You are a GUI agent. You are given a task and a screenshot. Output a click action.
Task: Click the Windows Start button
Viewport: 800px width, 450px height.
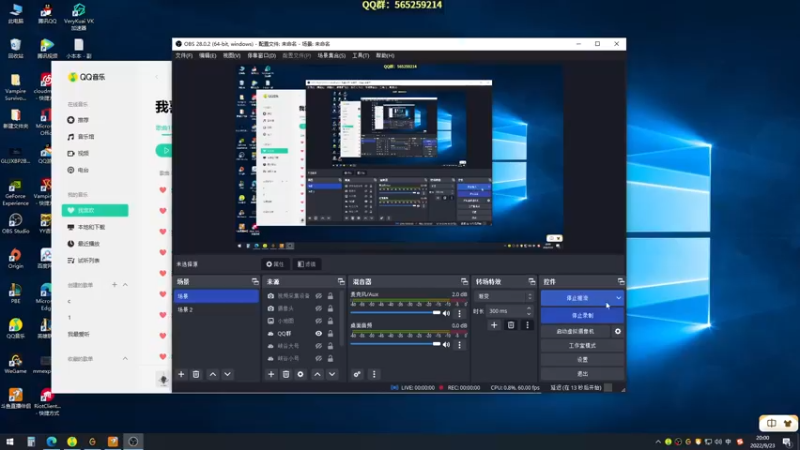(x=10, y=441)
